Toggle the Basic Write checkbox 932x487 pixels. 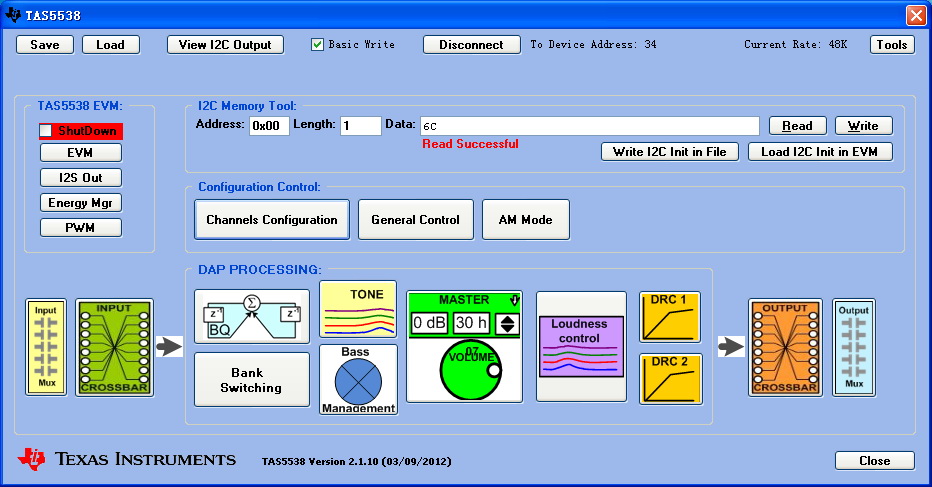point(317,45)
